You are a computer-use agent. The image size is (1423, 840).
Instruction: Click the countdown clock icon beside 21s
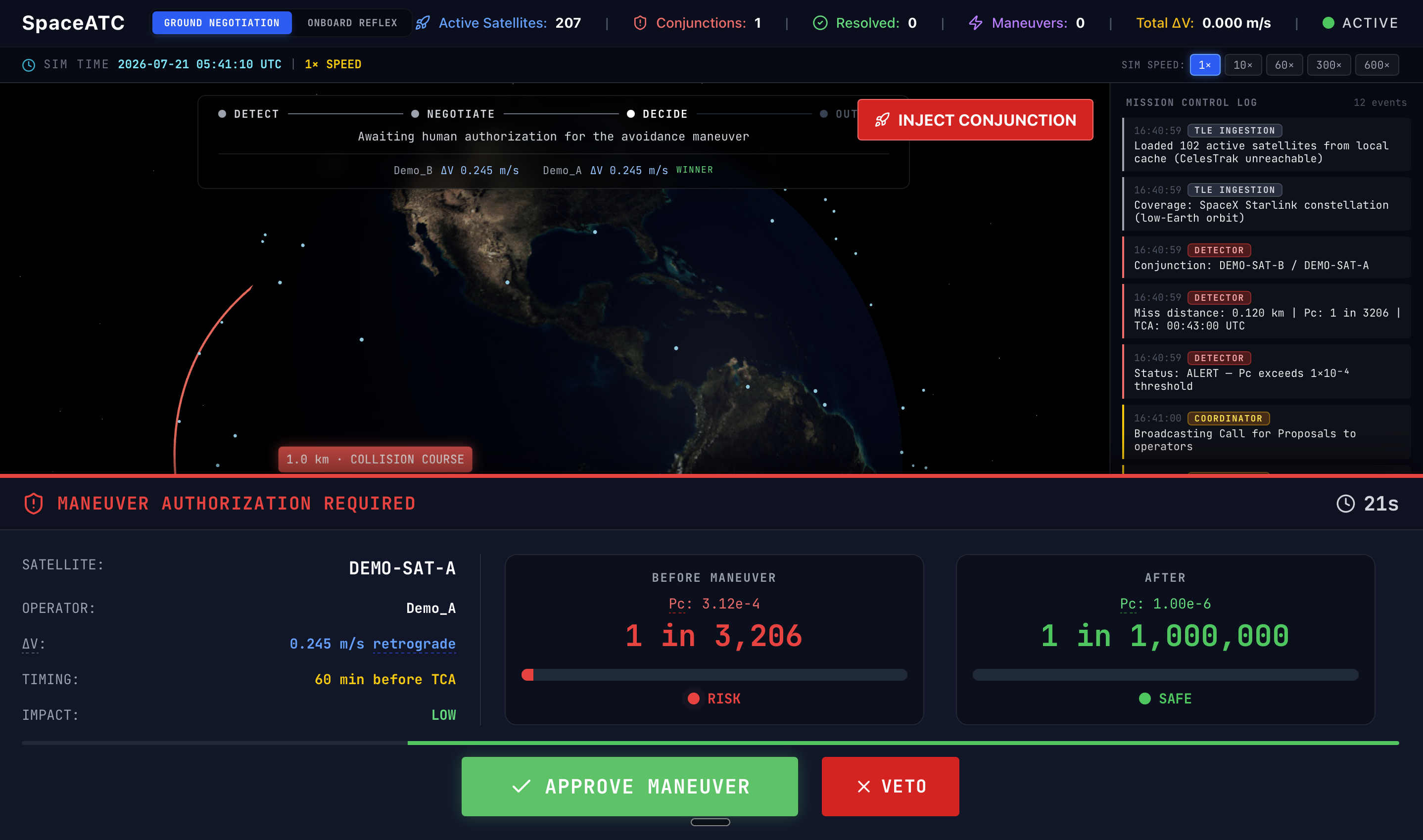(1345, 503)
